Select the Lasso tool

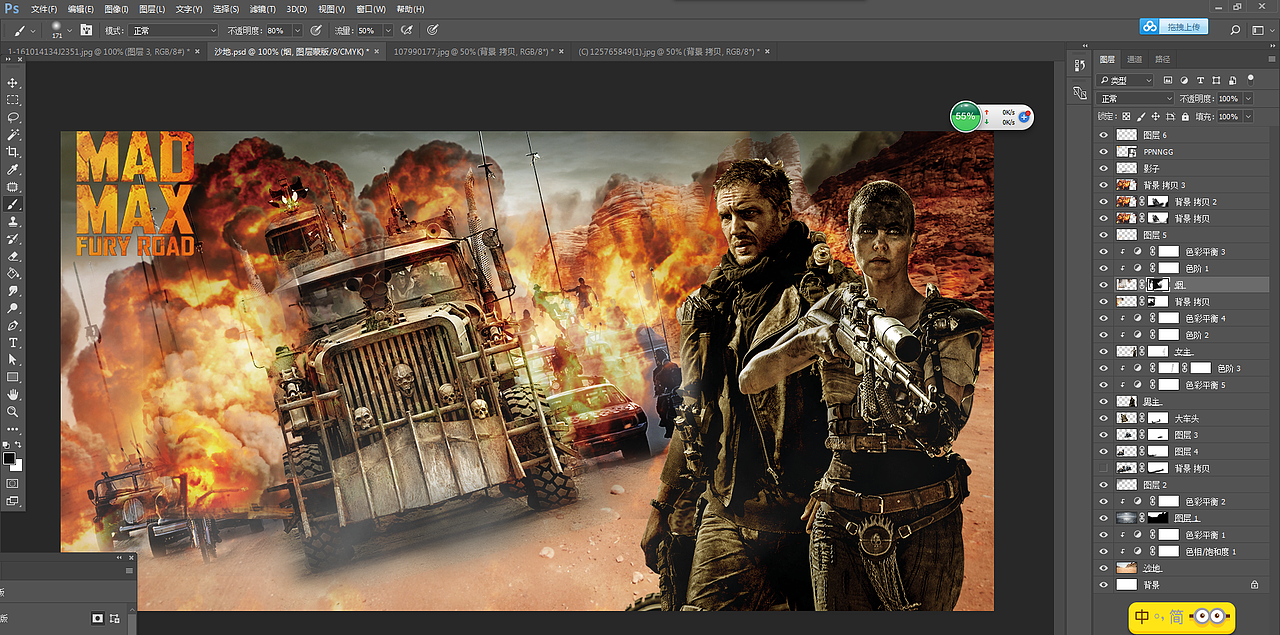click(13, 117)
